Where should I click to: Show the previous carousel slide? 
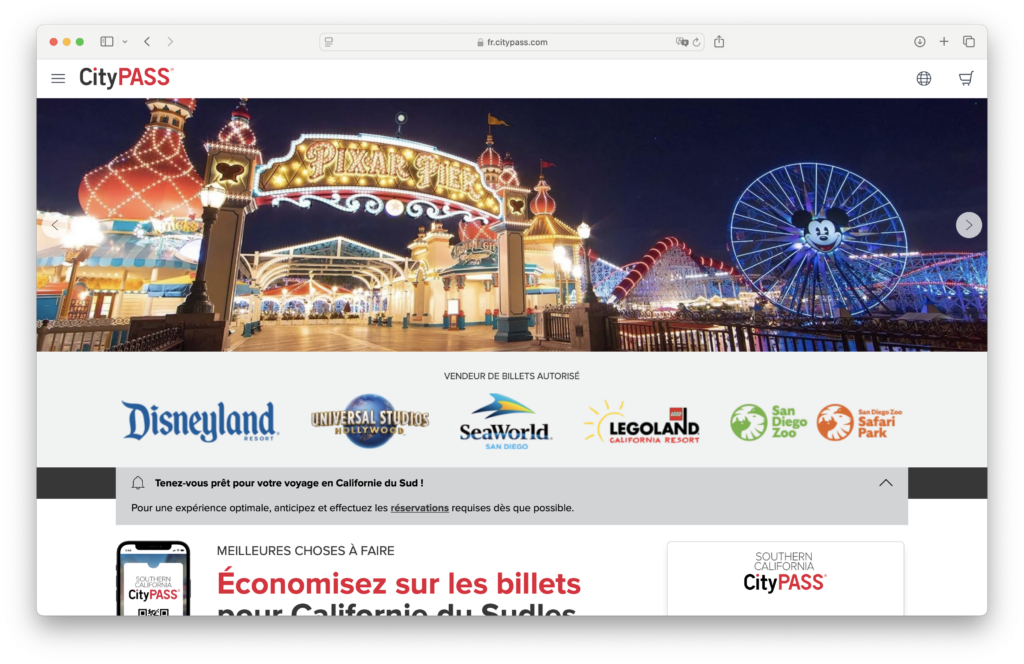[55, 225]
